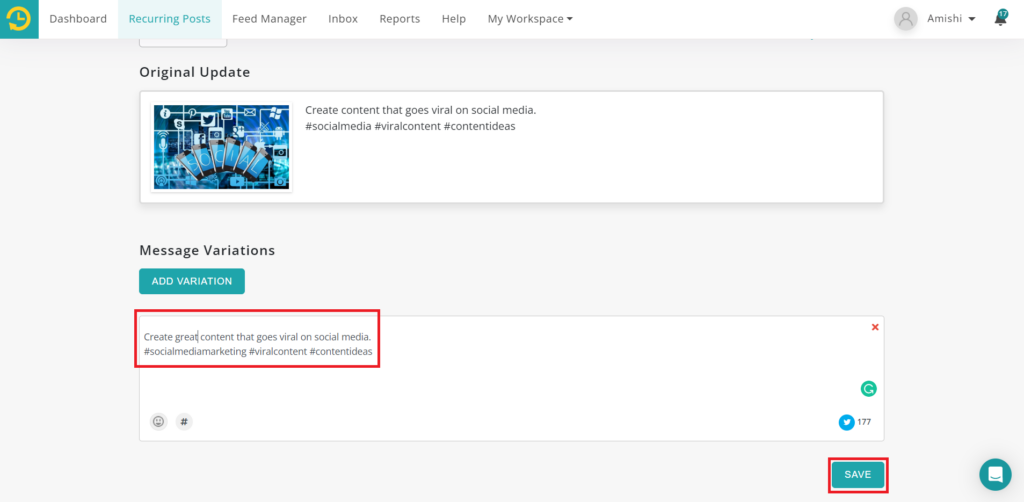1024x502 pixels.
Task: Click into the message variation text box
Action: [x=511, y=379]
